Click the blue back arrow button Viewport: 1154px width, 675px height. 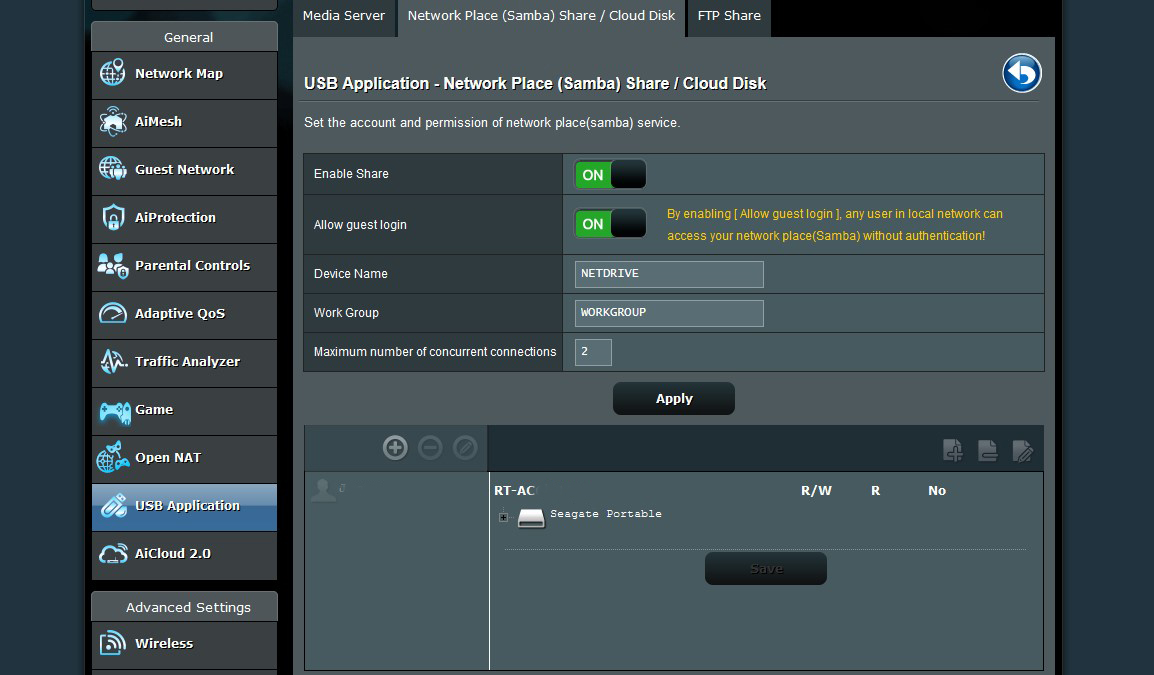click(1021, 73)
